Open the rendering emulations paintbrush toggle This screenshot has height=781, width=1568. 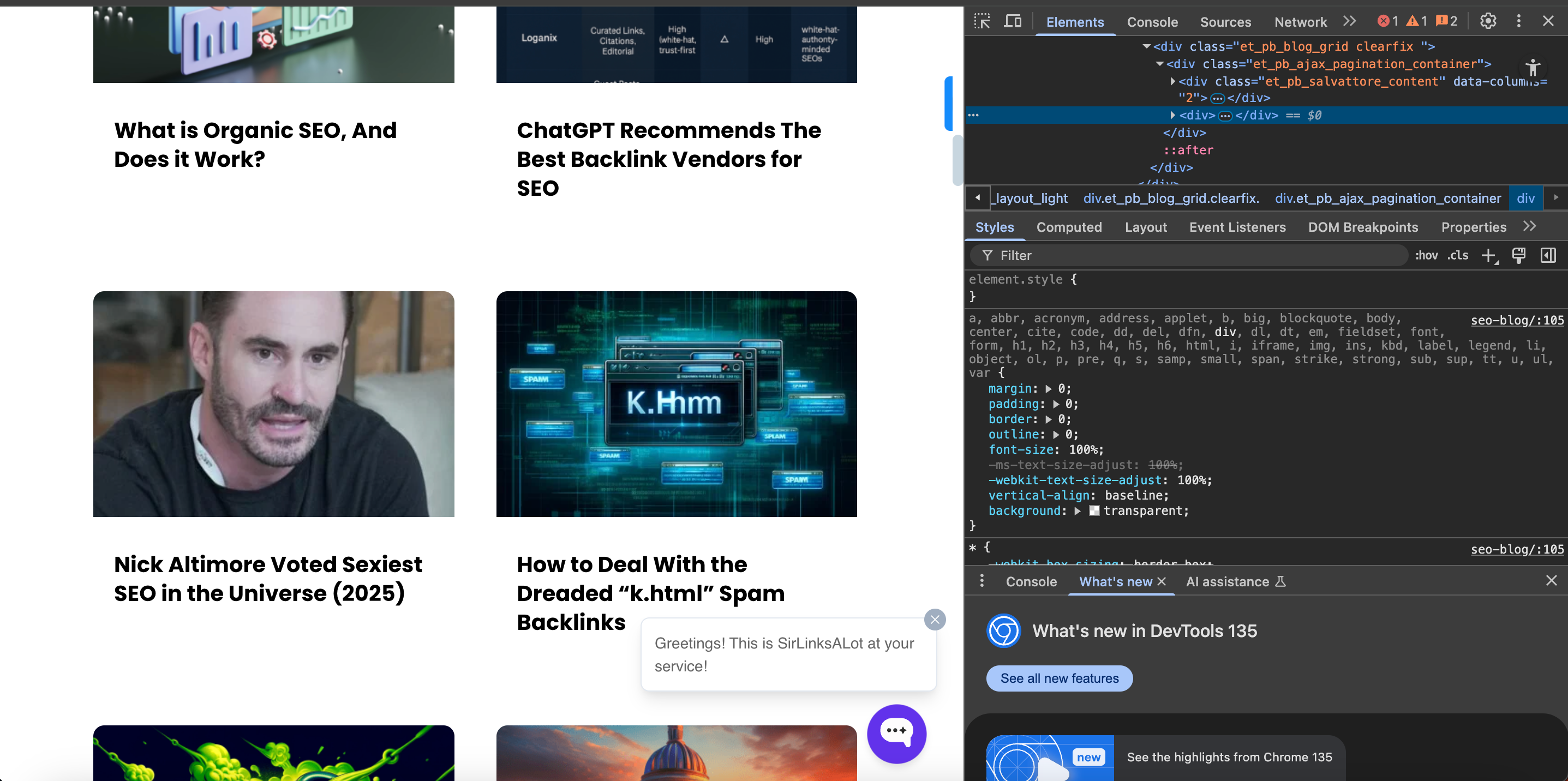point(1519,255)
